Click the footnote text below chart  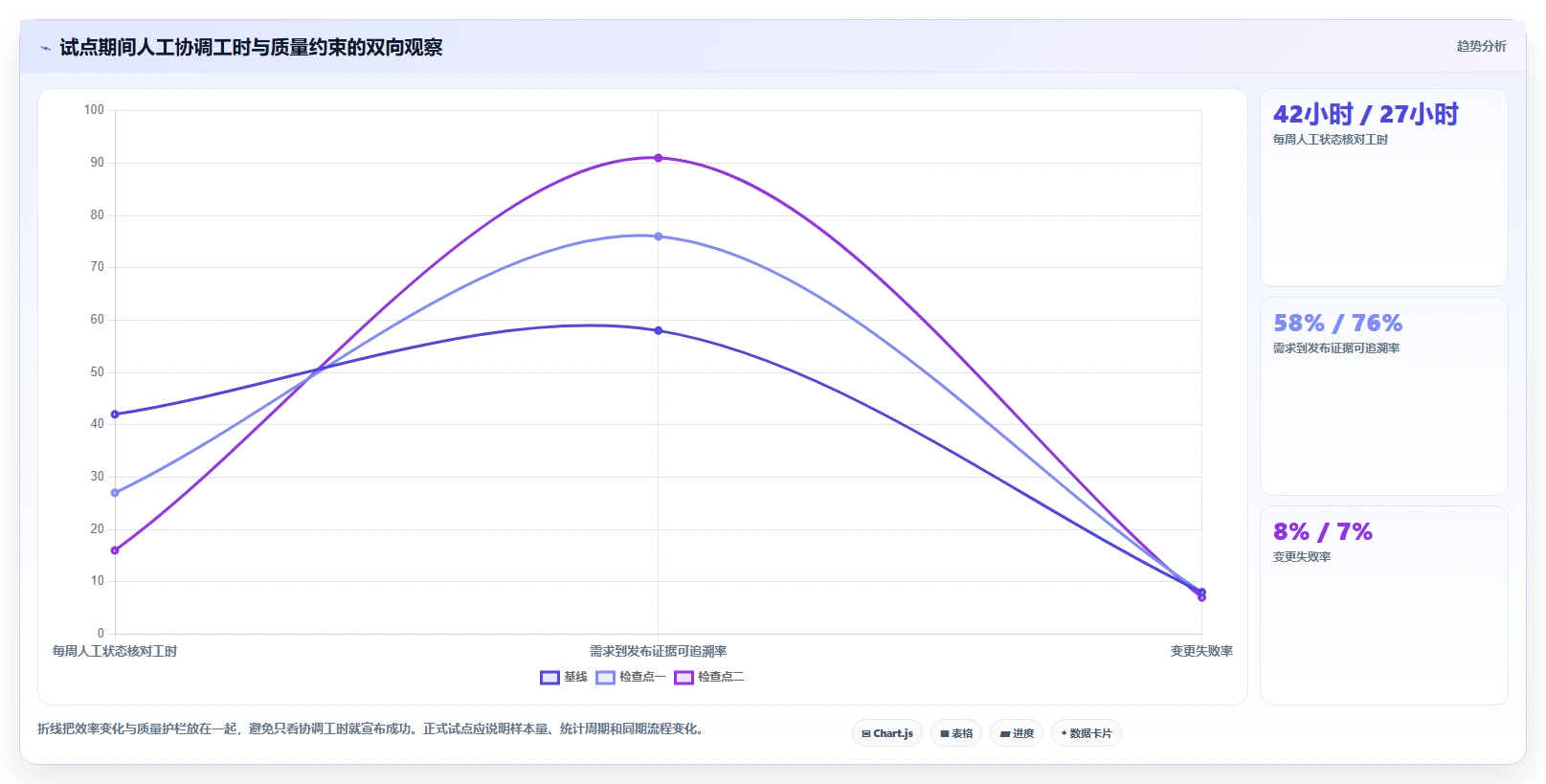click(372, 728)
